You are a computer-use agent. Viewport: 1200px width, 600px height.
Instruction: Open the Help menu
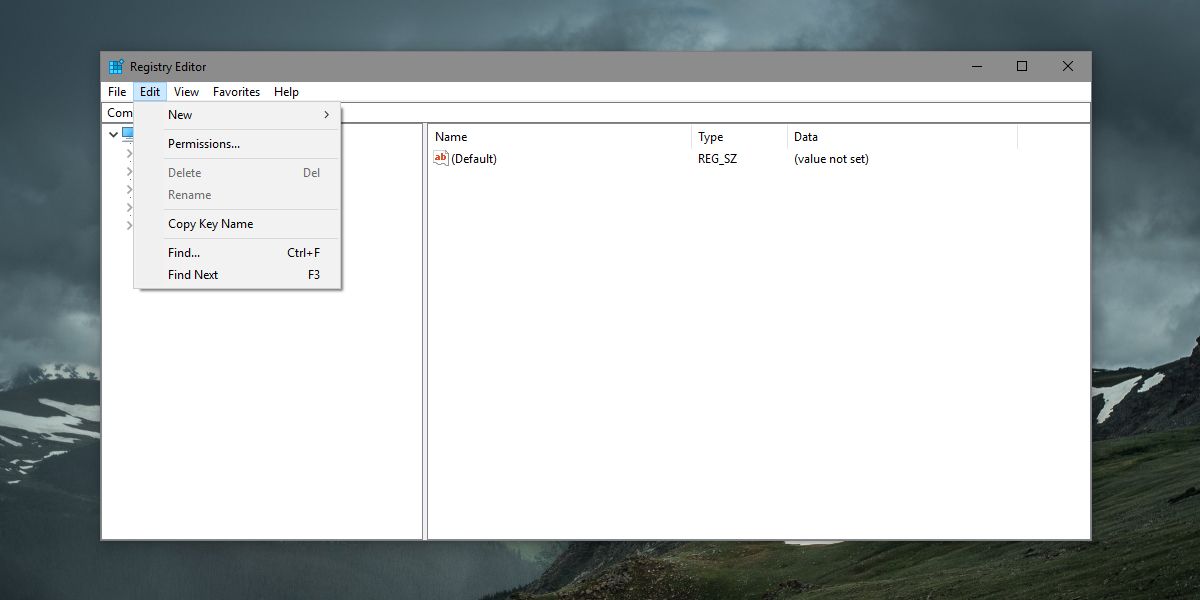pos(286,91)
